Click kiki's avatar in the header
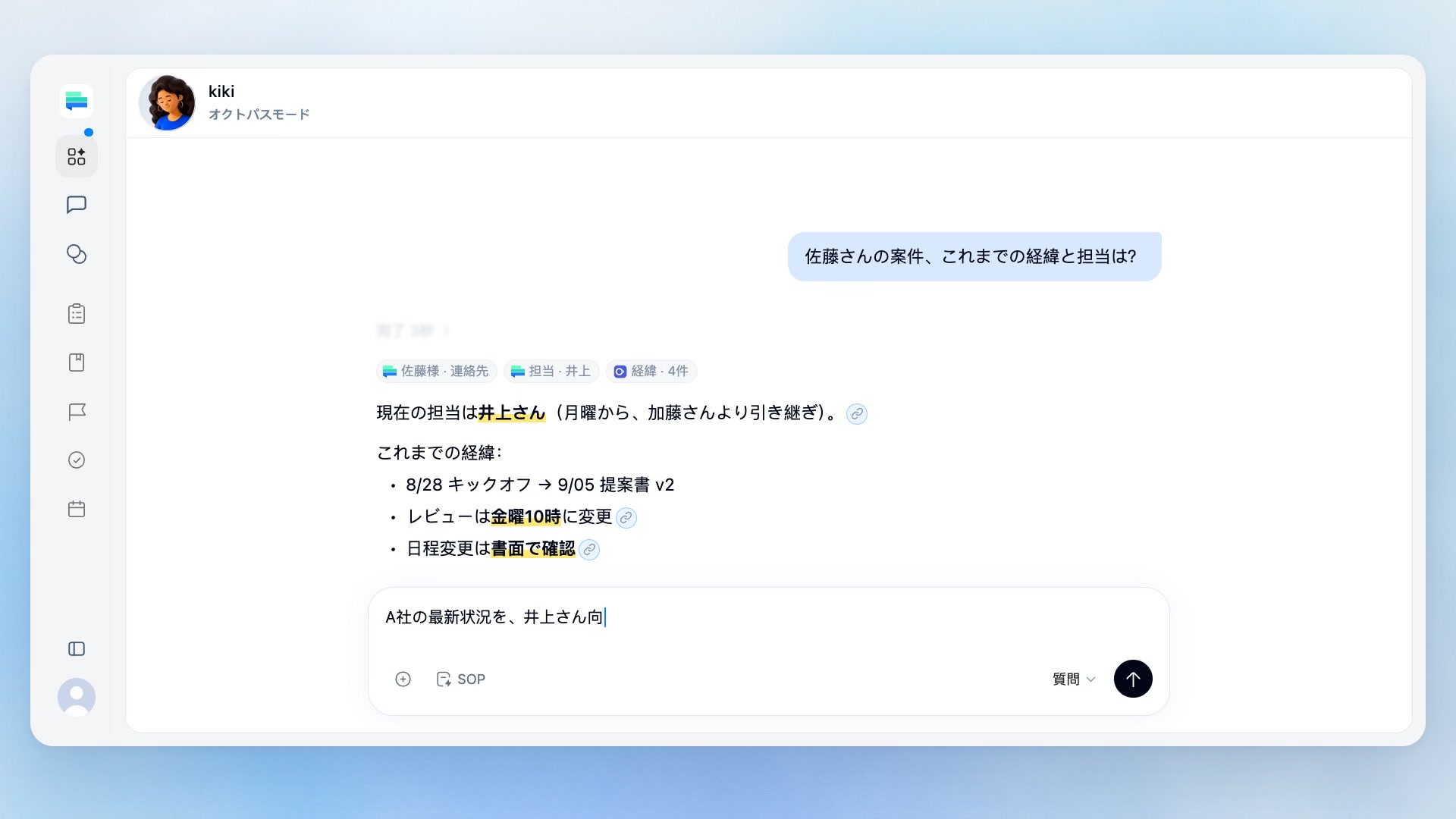The height and width of the screenshot is (819, 1456). [x=167, y=102]
